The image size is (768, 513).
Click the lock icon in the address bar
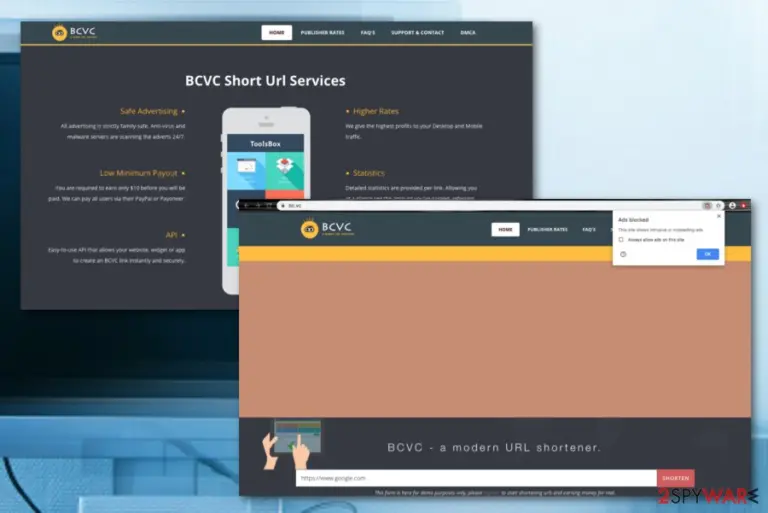[x=283, y=206]
